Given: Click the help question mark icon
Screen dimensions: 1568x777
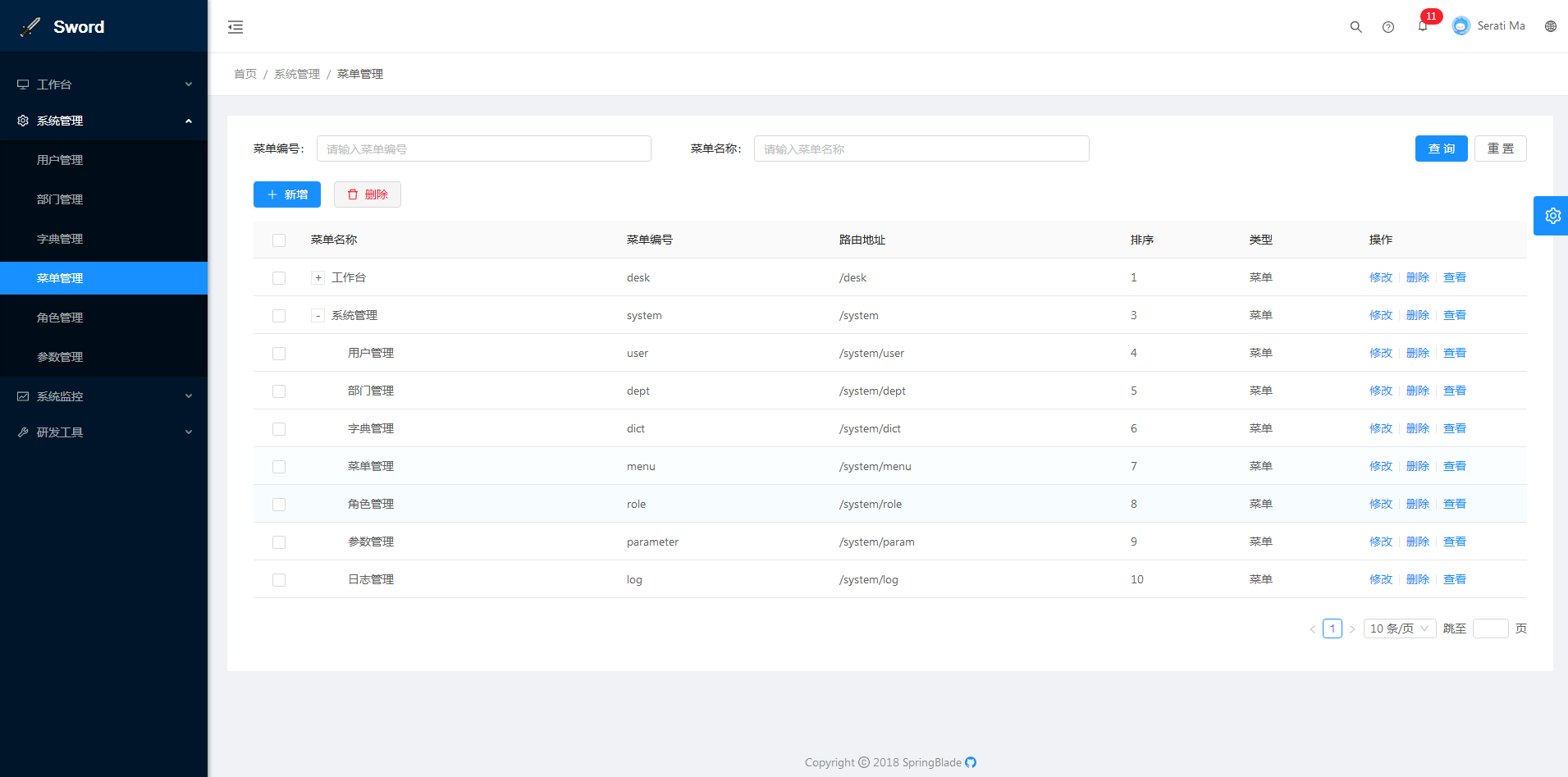Looking at the screenshot, I should coord(1388,26).
